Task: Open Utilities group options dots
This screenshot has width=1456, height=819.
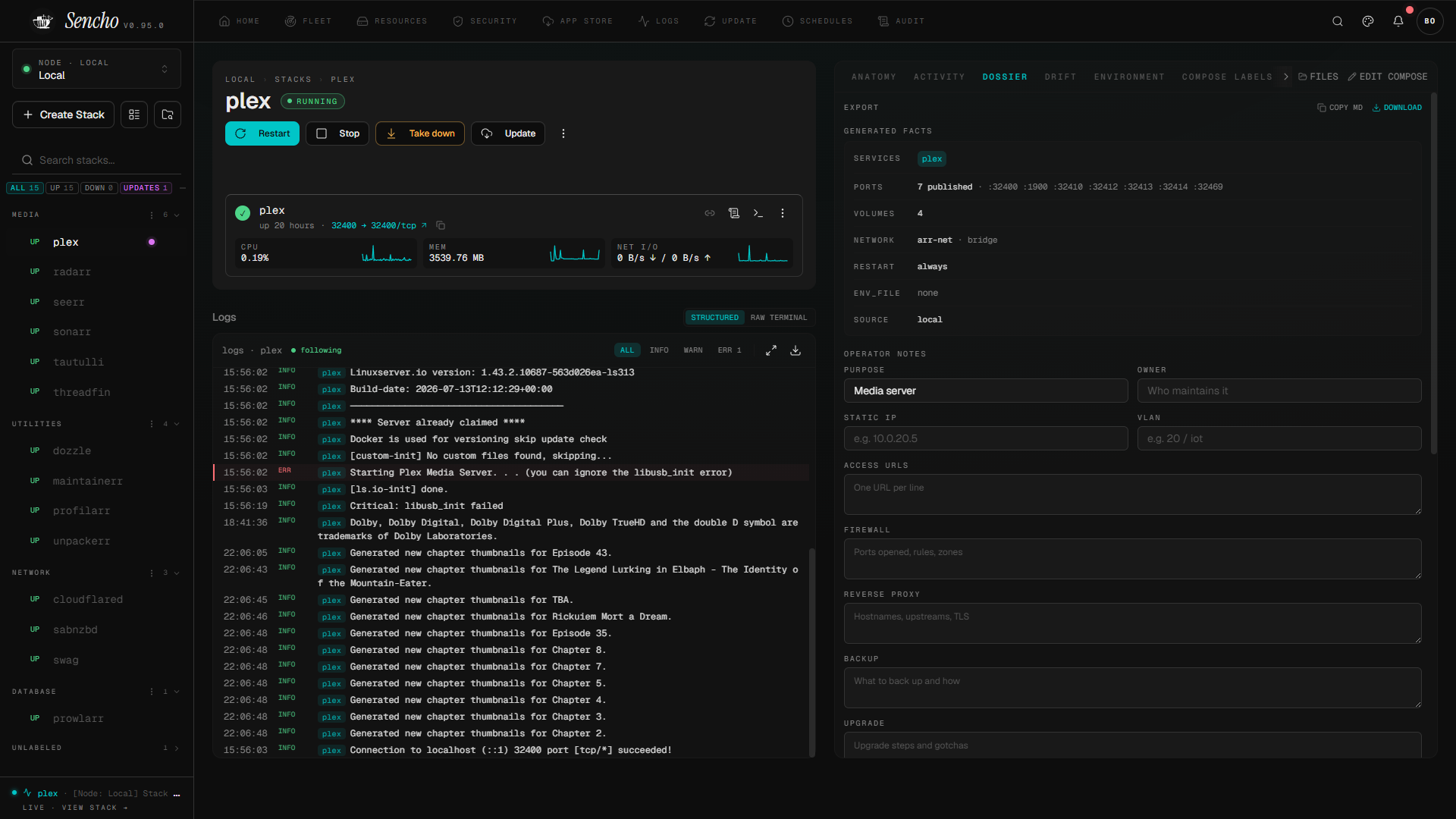Action: [152, 425]
